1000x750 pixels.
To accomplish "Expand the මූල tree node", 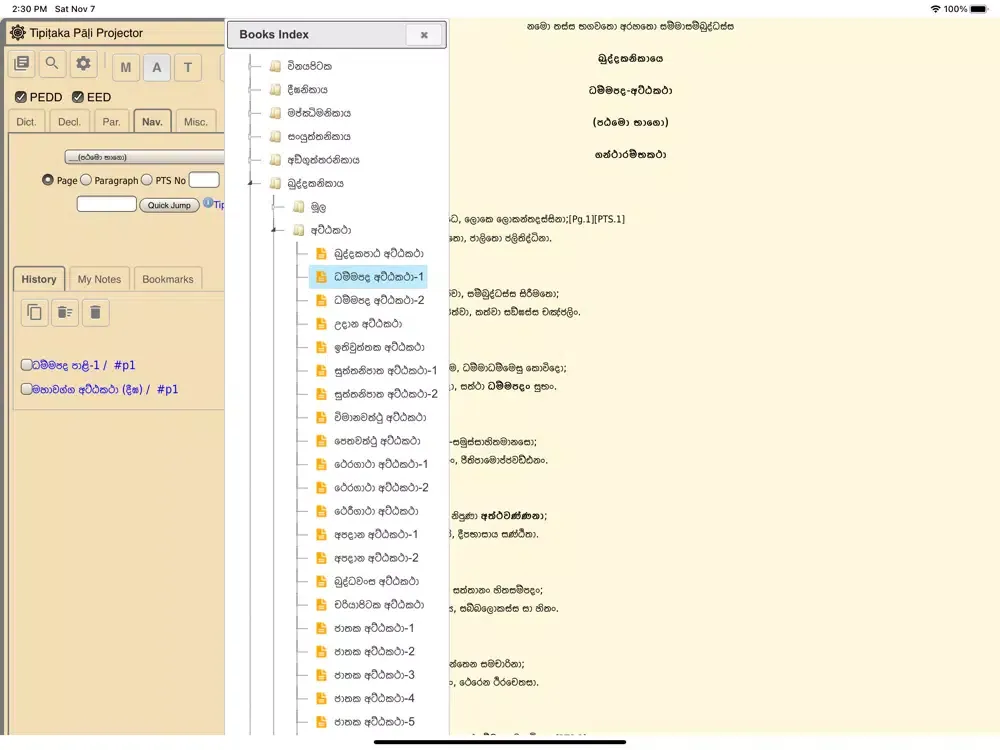I will coord(274,207).
